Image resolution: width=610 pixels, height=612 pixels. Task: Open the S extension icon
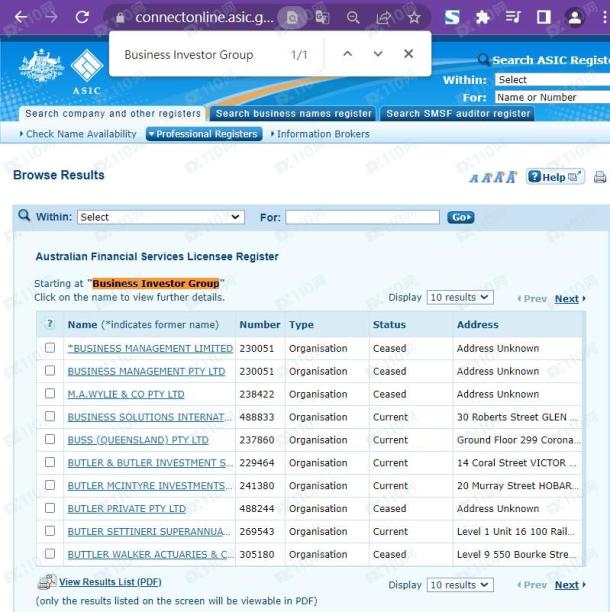[x=452, y=17]
